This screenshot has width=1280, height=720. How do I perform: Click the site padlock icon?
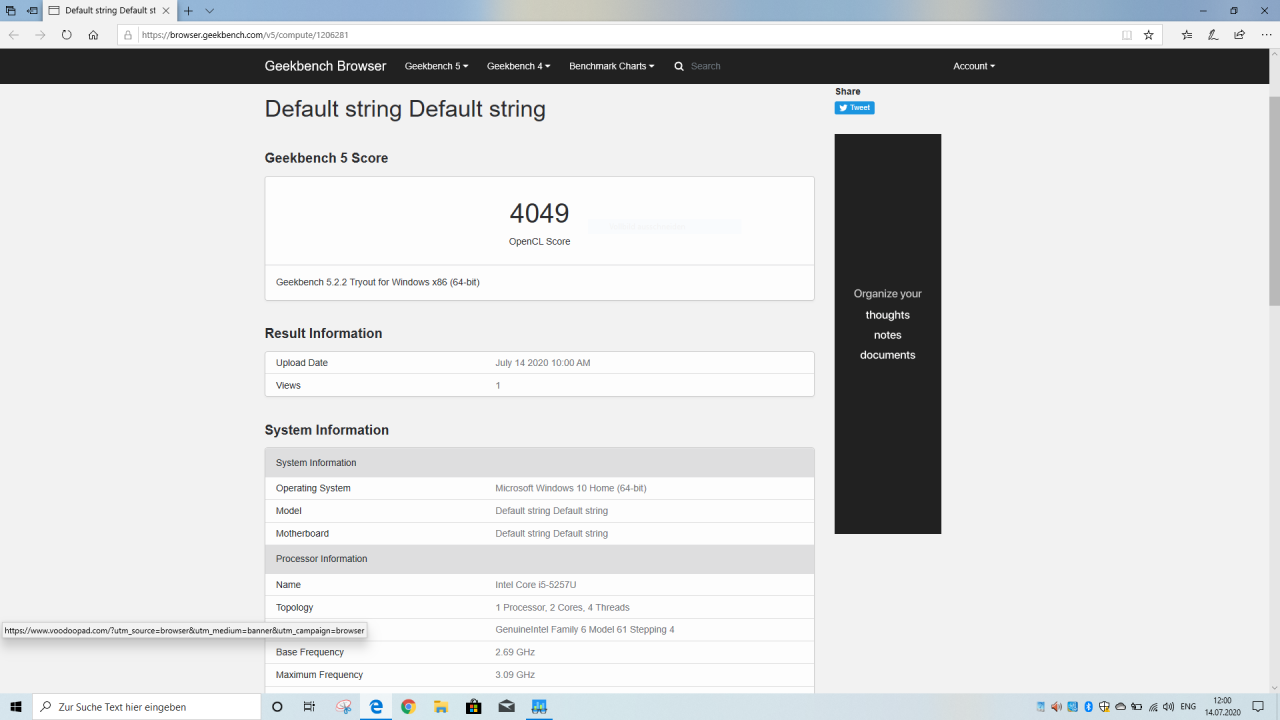click(x=128, y=34)
